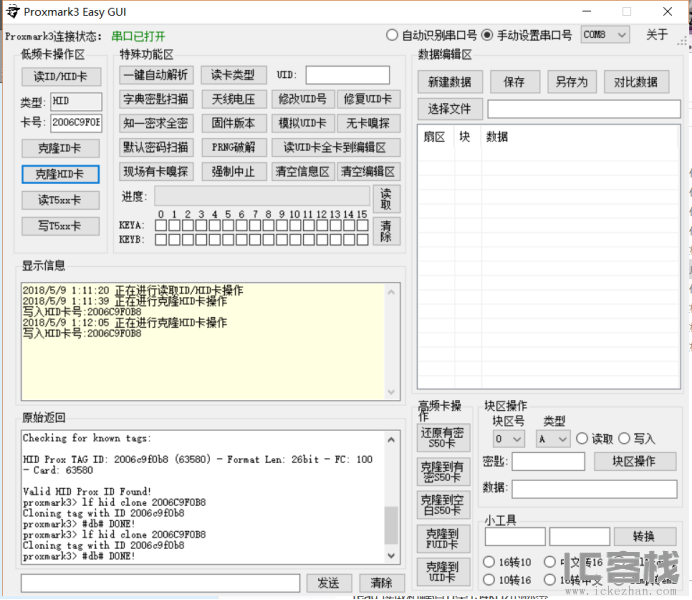Click 克隆到空白S50卡 button
The width and height of the screenshot is (692, 600).
tap(443, 505)
